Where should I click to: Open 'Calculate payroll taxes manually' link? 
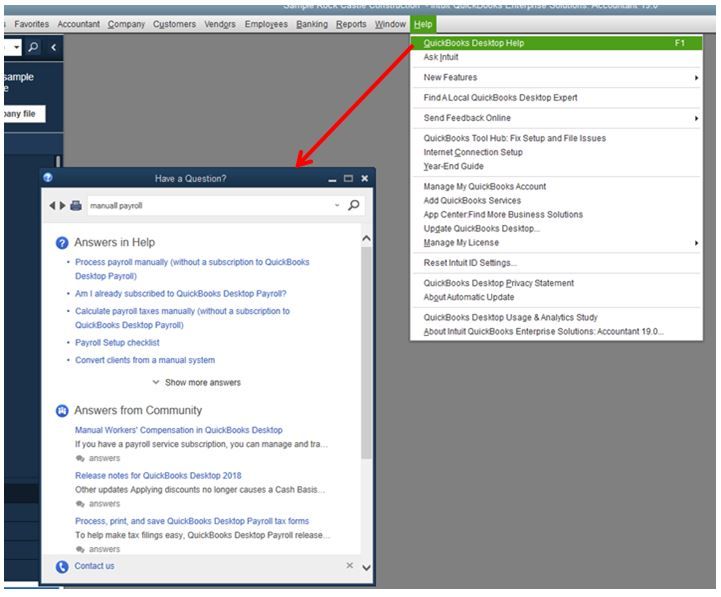[183, 318]
